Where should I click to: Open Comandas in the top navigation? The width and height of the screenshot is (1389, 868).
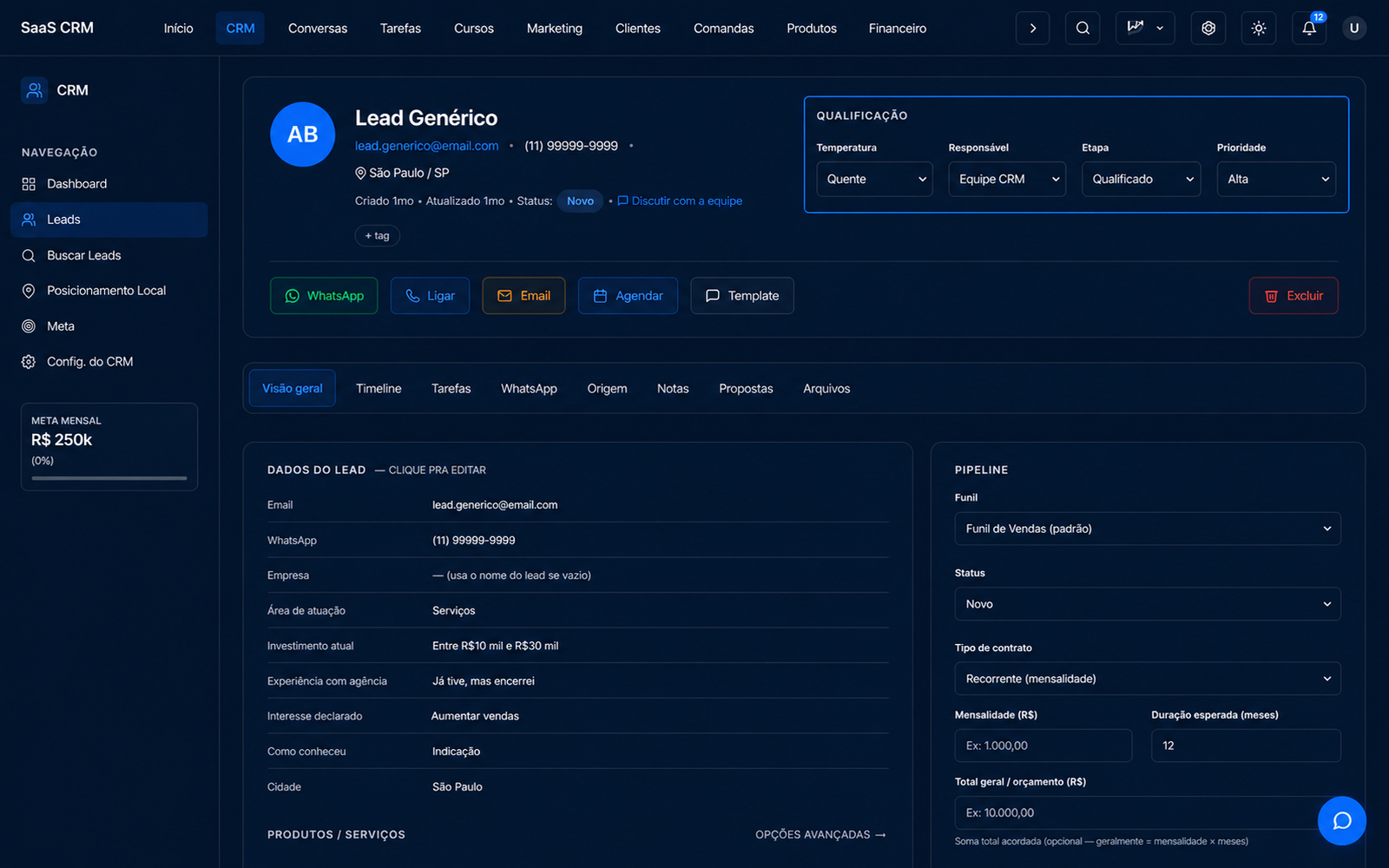(x=724, y=28)
